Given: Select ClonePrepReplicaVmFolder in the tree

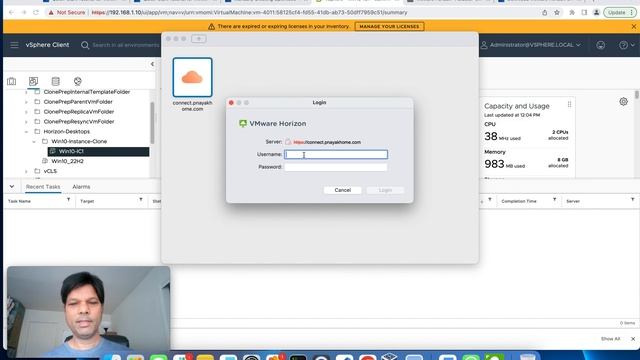Looking at the screenshot, I should coord(79,111).
